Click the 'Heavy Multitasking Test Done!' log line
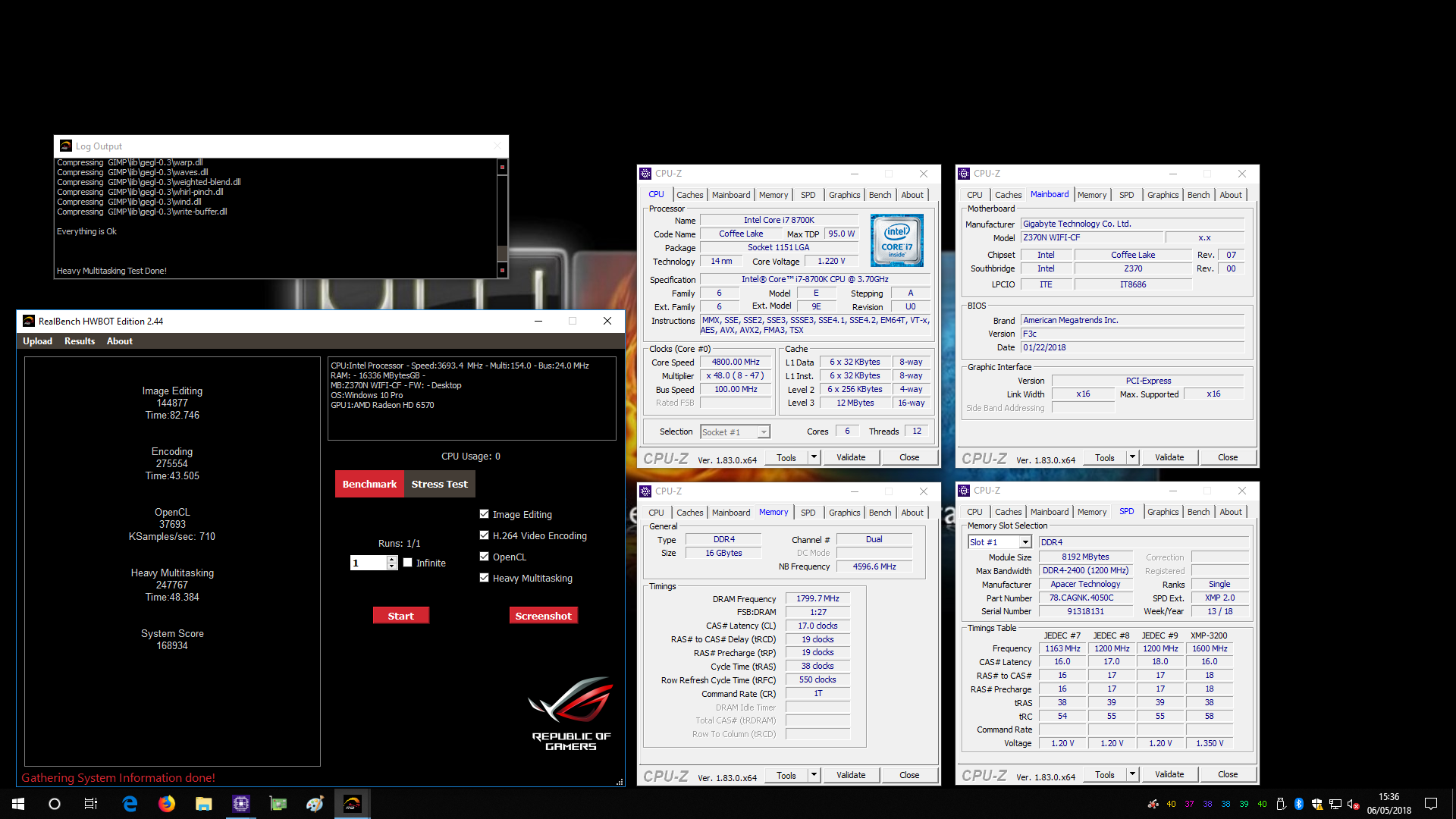The height and width of the screenshot is (819, 1456). click(x=111, y=271)
